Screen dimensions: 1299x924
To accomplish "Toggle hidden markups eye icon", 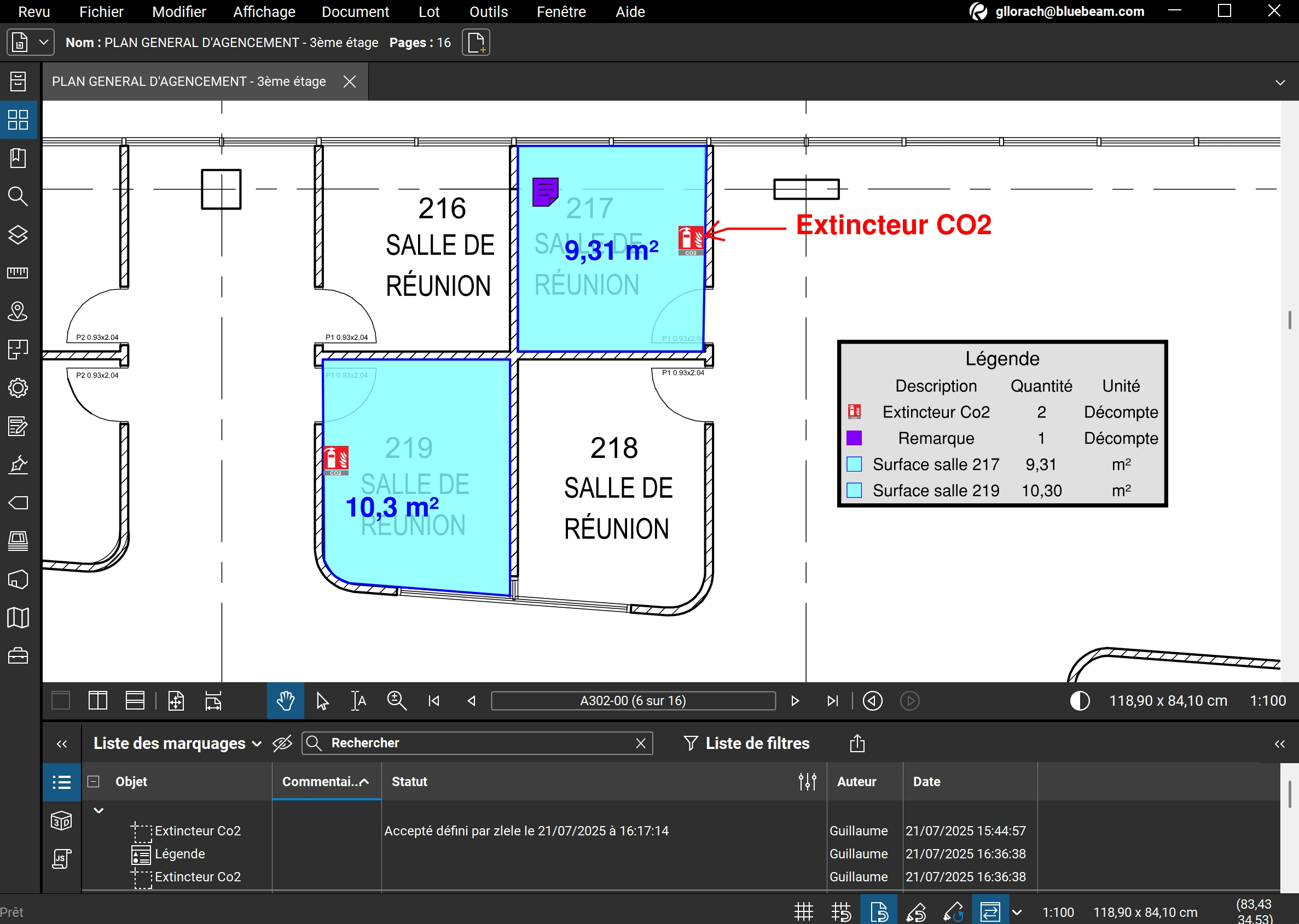I will point(282,743).
